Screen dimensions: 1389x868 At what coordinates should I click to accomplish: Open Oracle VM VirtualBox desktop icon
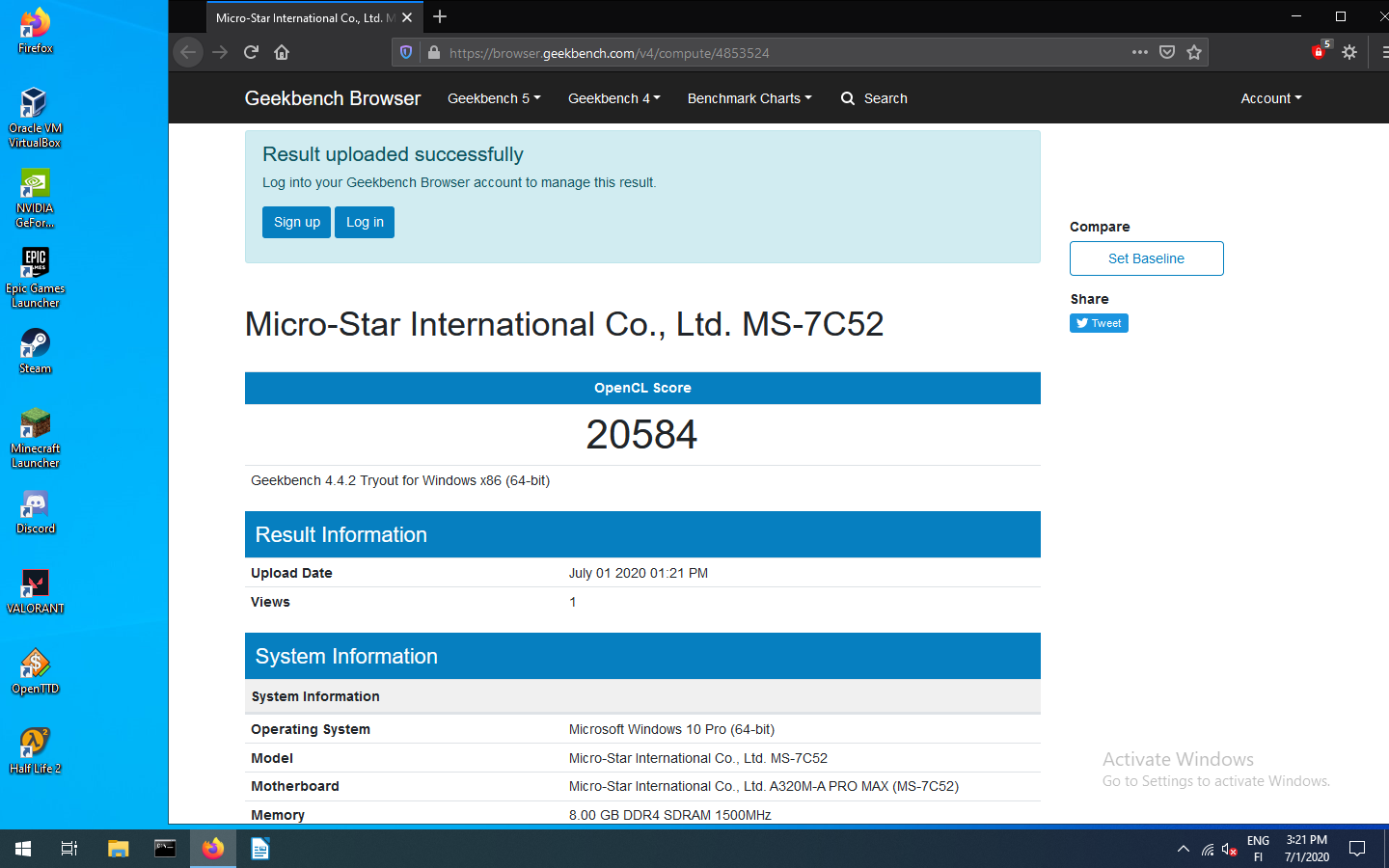coord(35,118)
